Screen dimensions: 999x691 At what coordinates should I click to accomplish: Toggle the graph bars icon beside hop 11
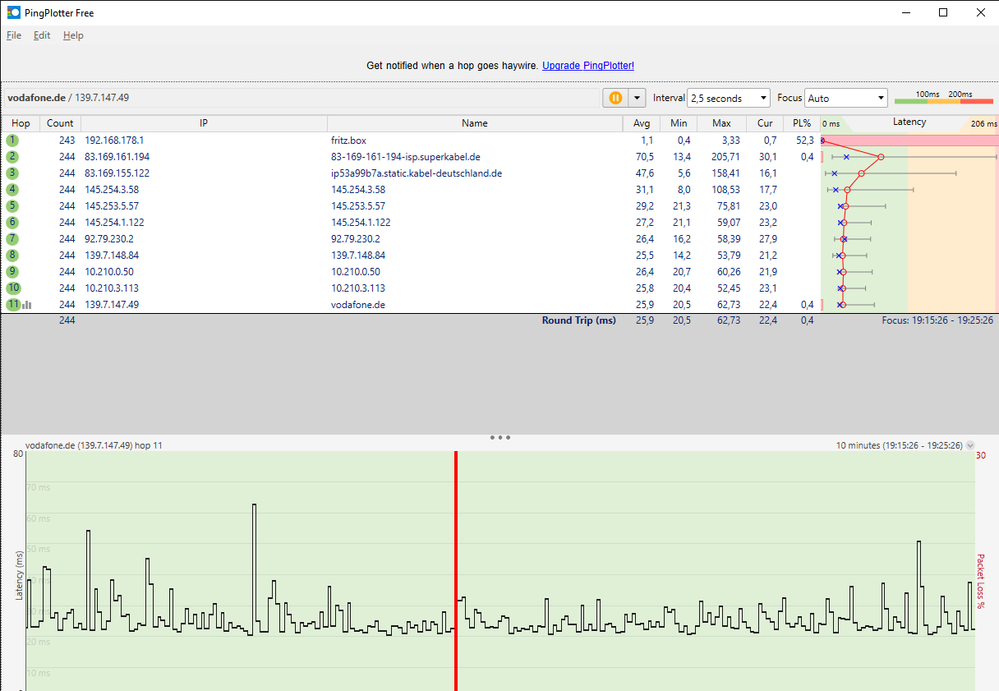[x=27, y=305]
